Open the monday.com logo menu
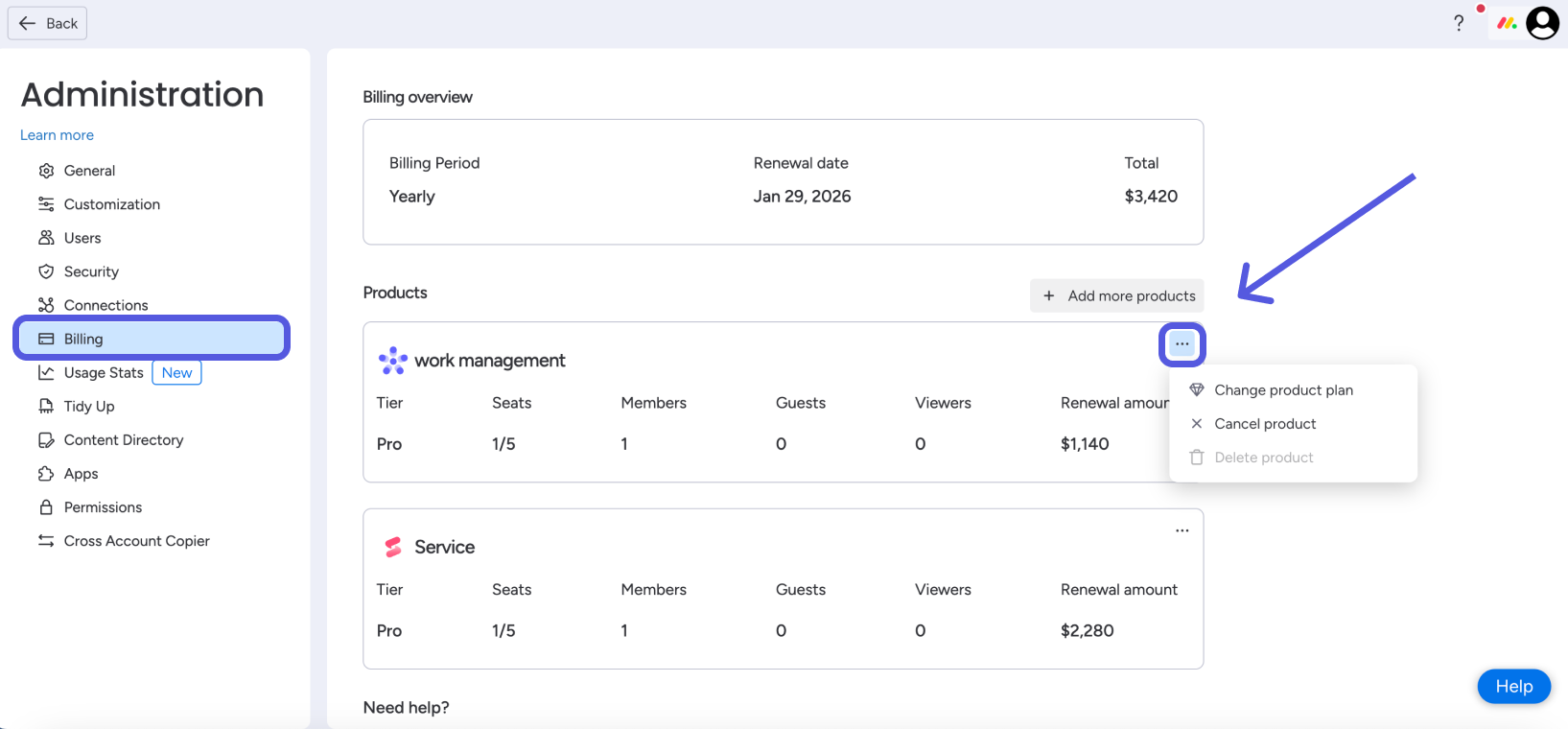1568x729 pixels. [1507, 23]
